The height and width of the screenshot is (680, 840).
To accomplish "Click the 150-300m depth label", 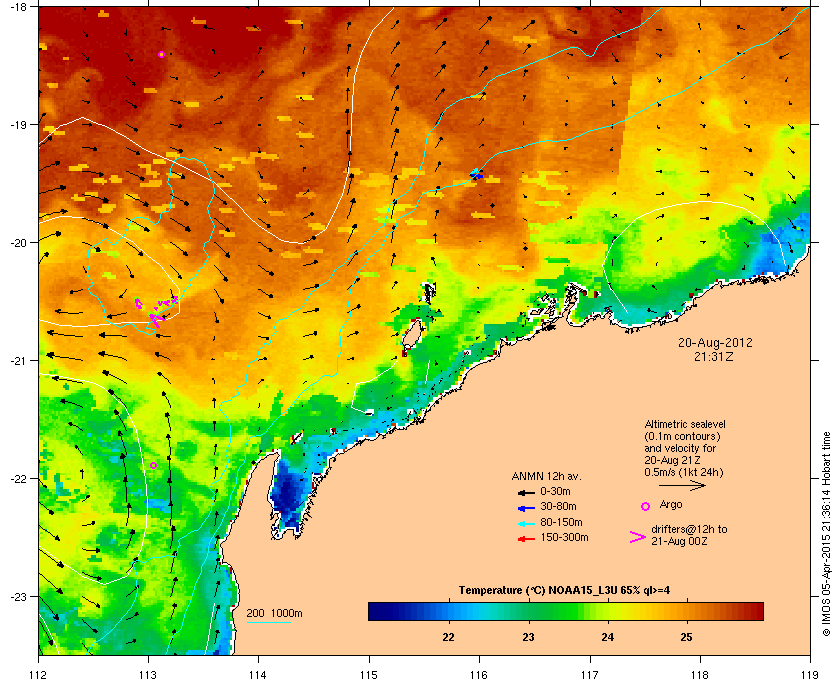I will click(x=564, y=537).
